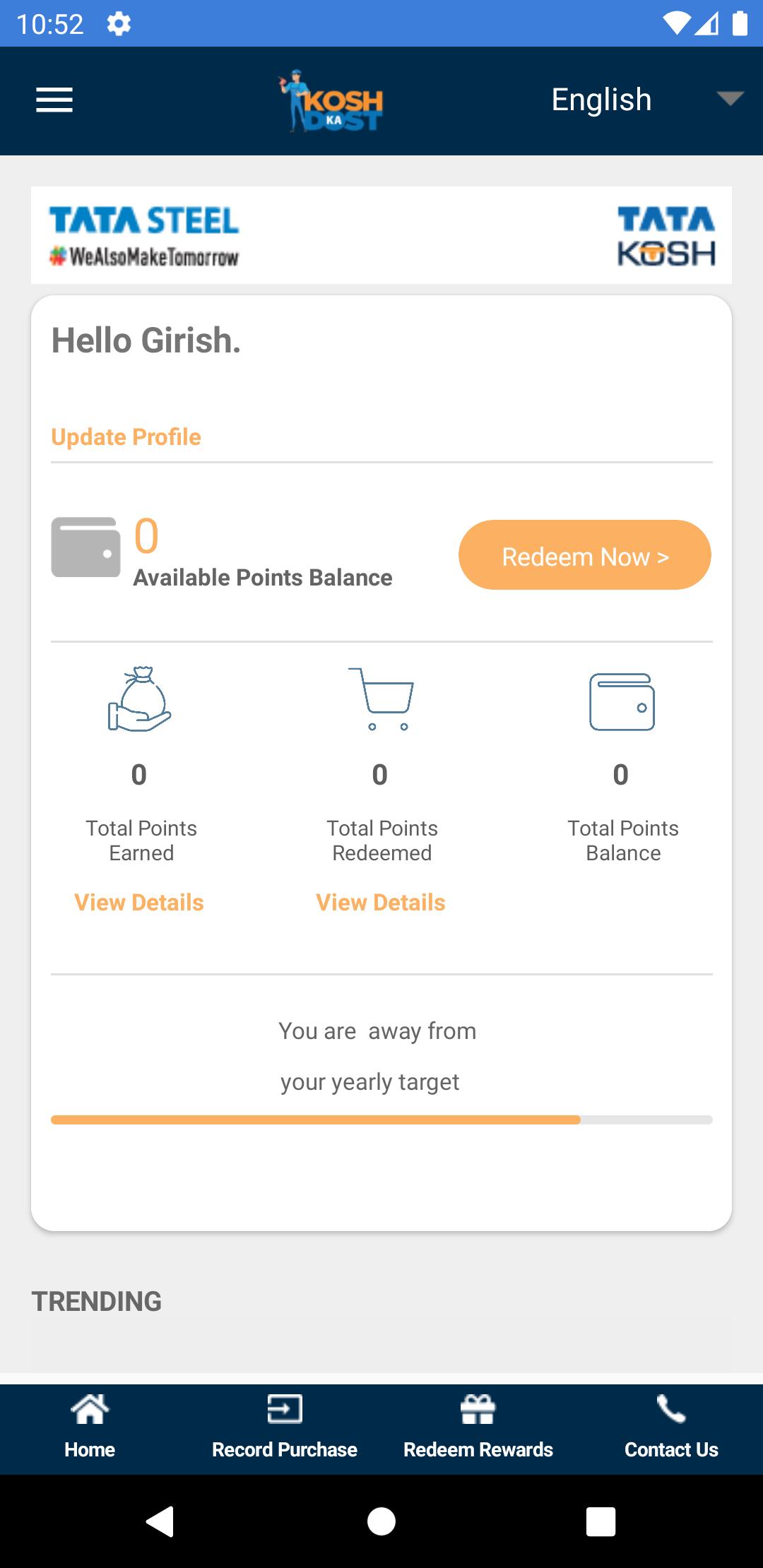Click the Redeem Now button
The height and width of the screenshot is (1568, 763).
tap(585, 555)
